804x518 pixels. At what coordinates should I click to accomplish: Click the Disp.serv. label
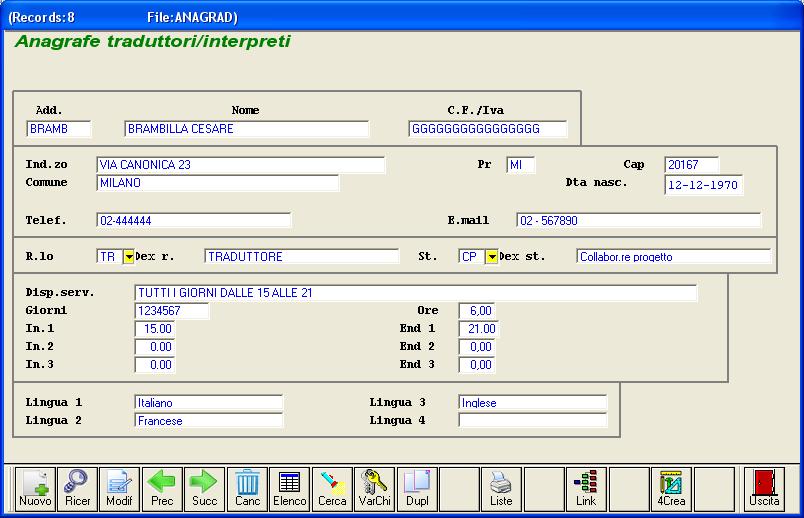click(60, 293)
